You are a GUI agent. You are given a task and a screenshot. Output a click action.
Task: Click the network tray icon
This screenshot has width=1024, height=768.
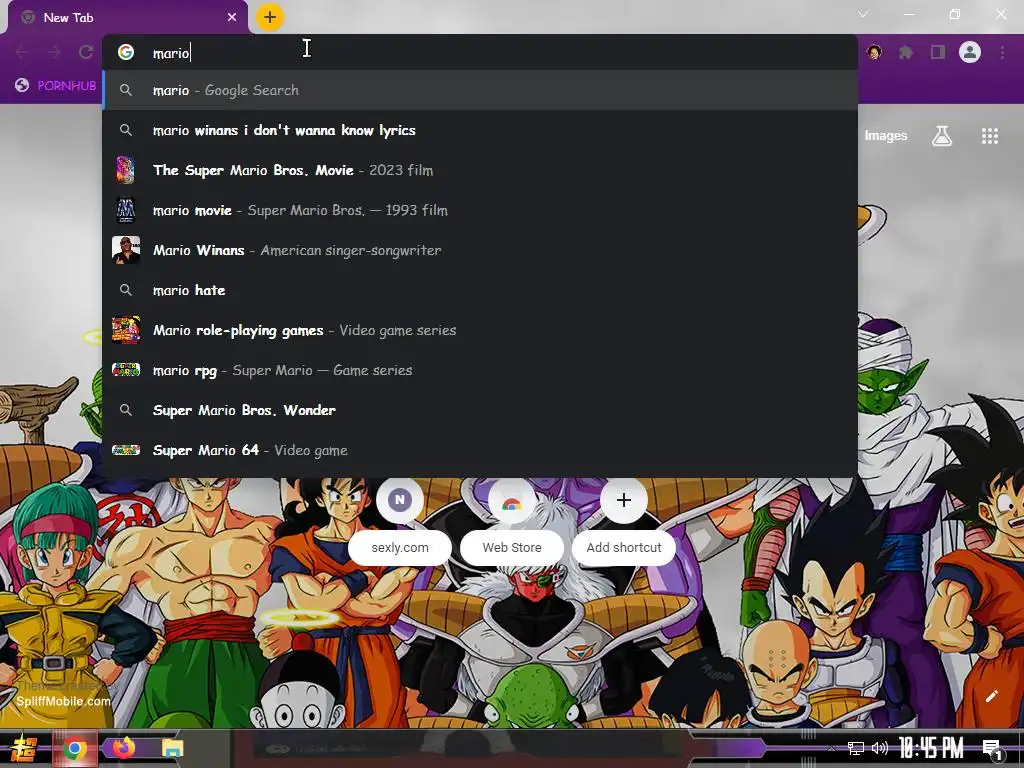pyautogui.click(x=856, y=748)
